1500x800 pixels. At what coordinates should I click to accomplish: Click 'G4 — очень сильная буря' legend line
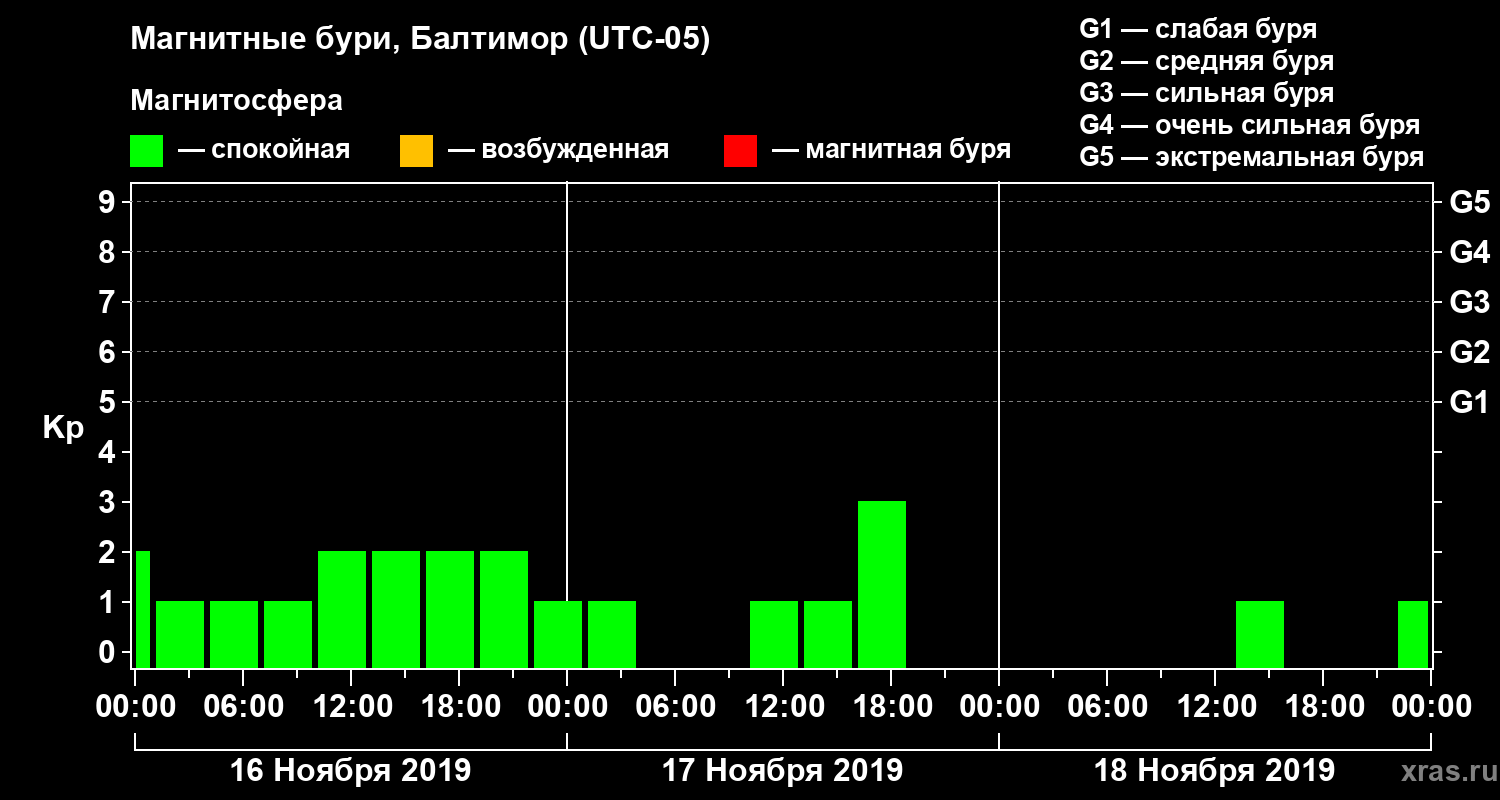(1250, 125)
